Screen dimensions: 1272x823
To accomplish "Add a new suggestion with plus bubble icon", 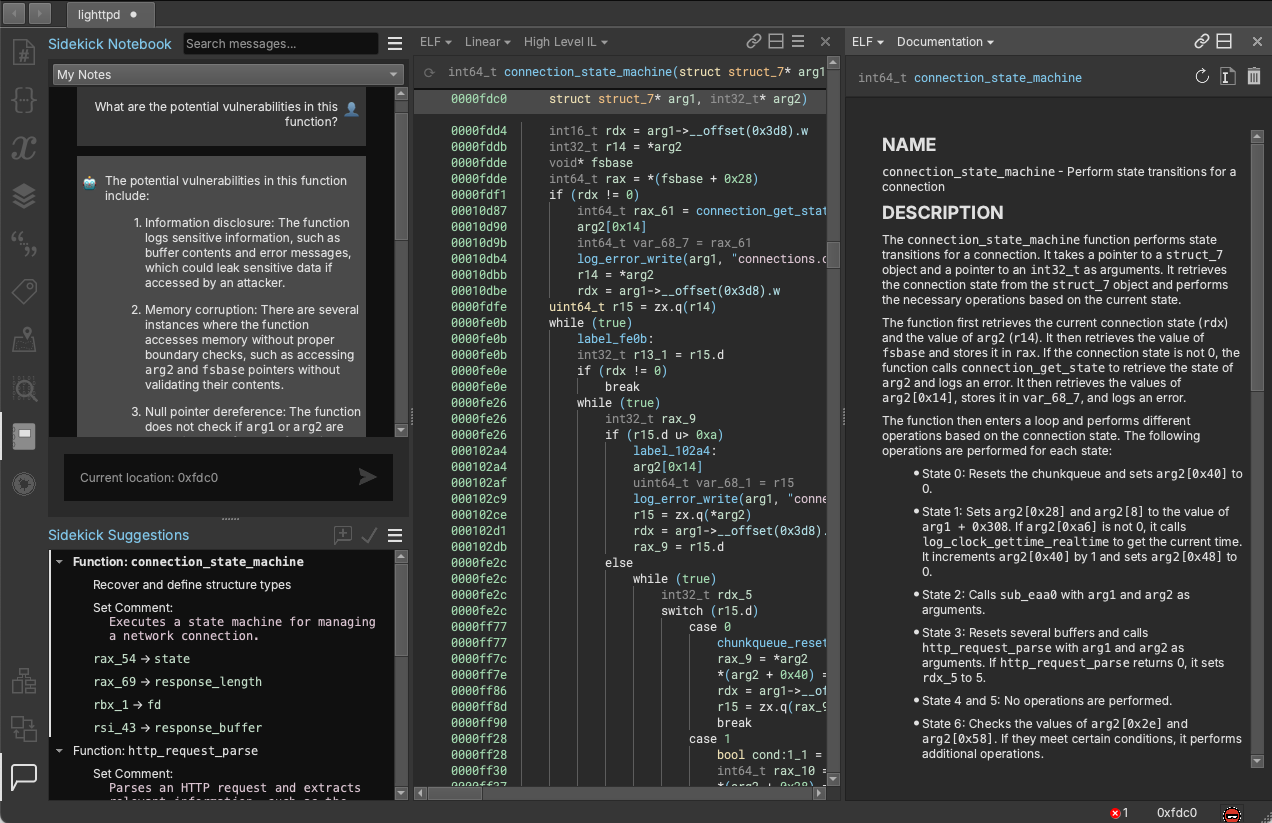I will [343, 535].
